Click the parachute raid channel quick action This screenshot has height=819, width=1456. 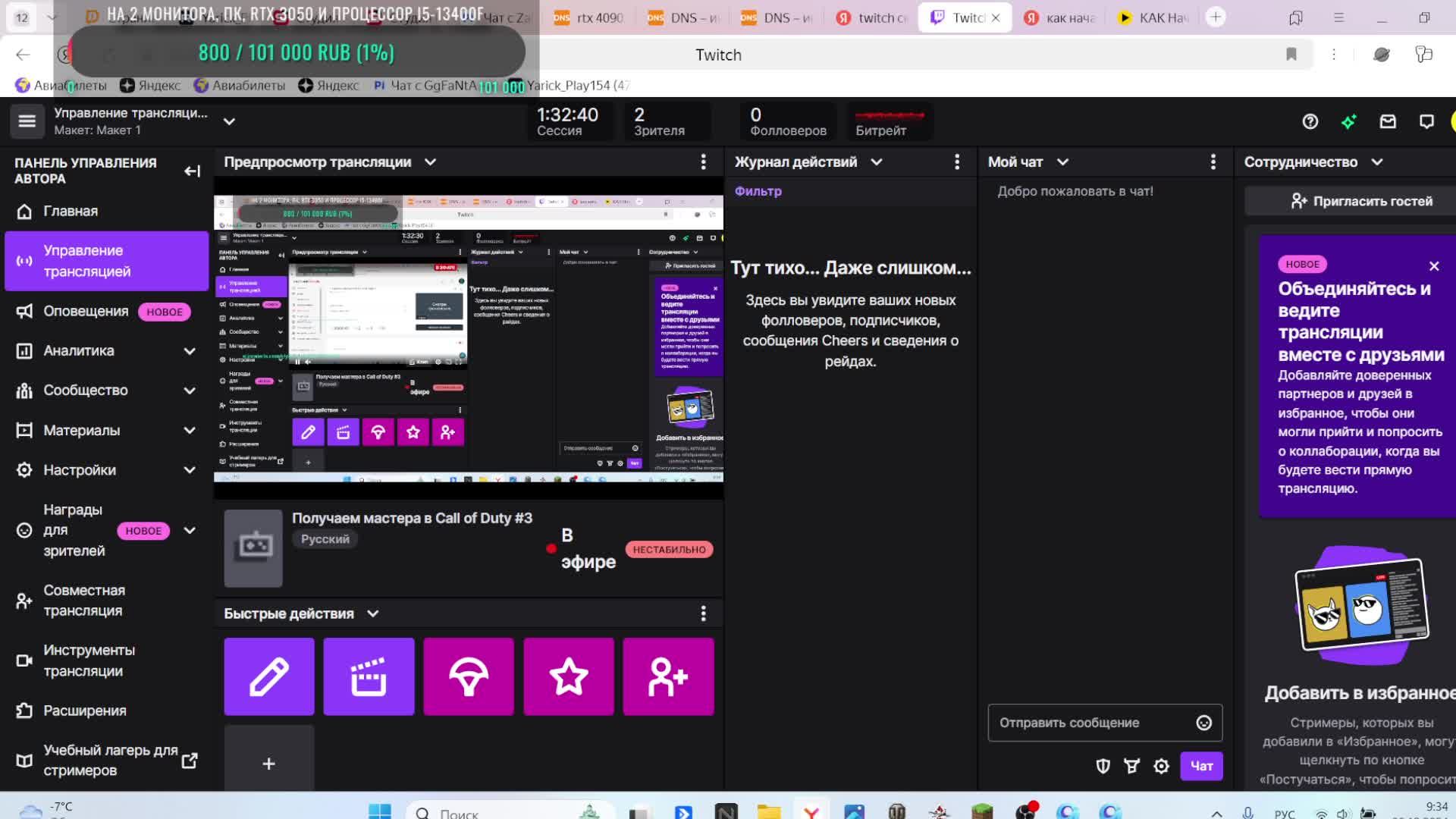tap(469, 676)
